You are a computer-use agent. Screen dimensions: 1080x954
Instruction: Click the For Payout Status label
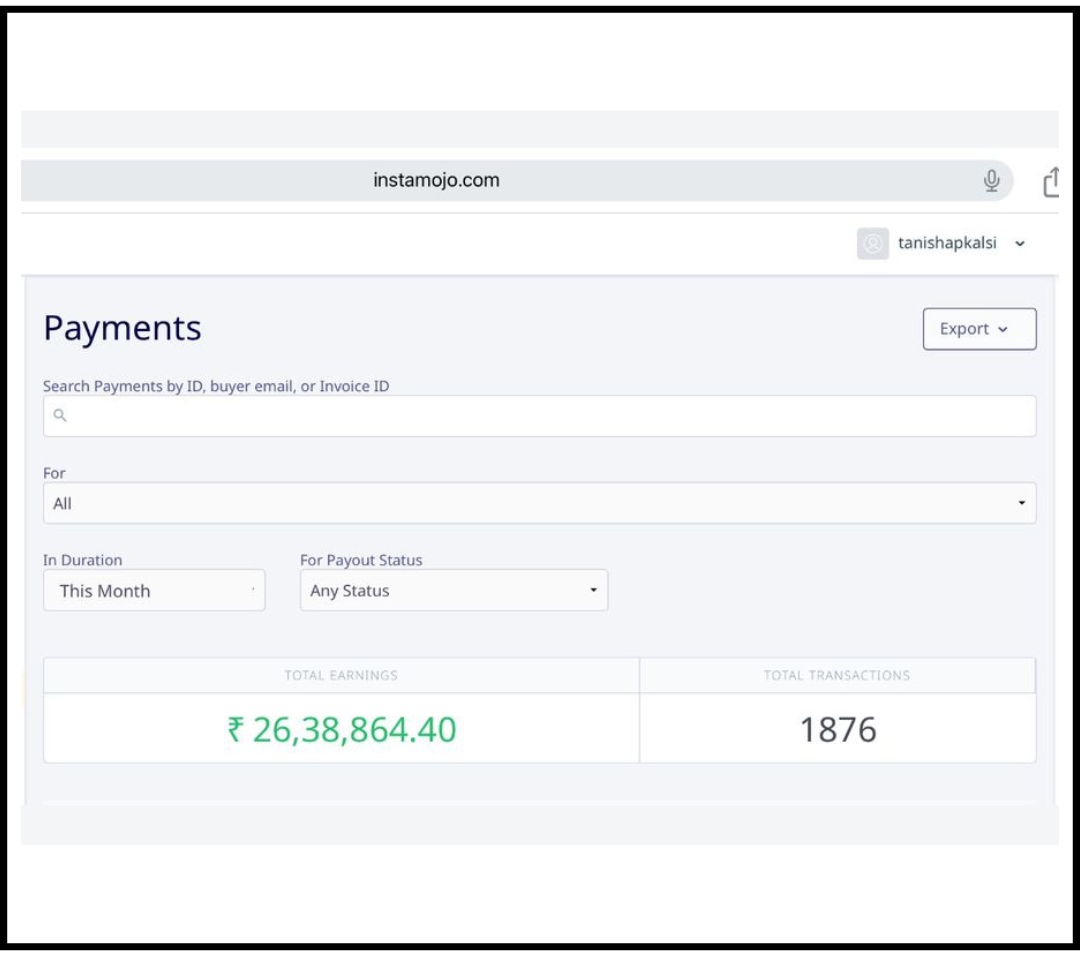(x=361, y=560)
